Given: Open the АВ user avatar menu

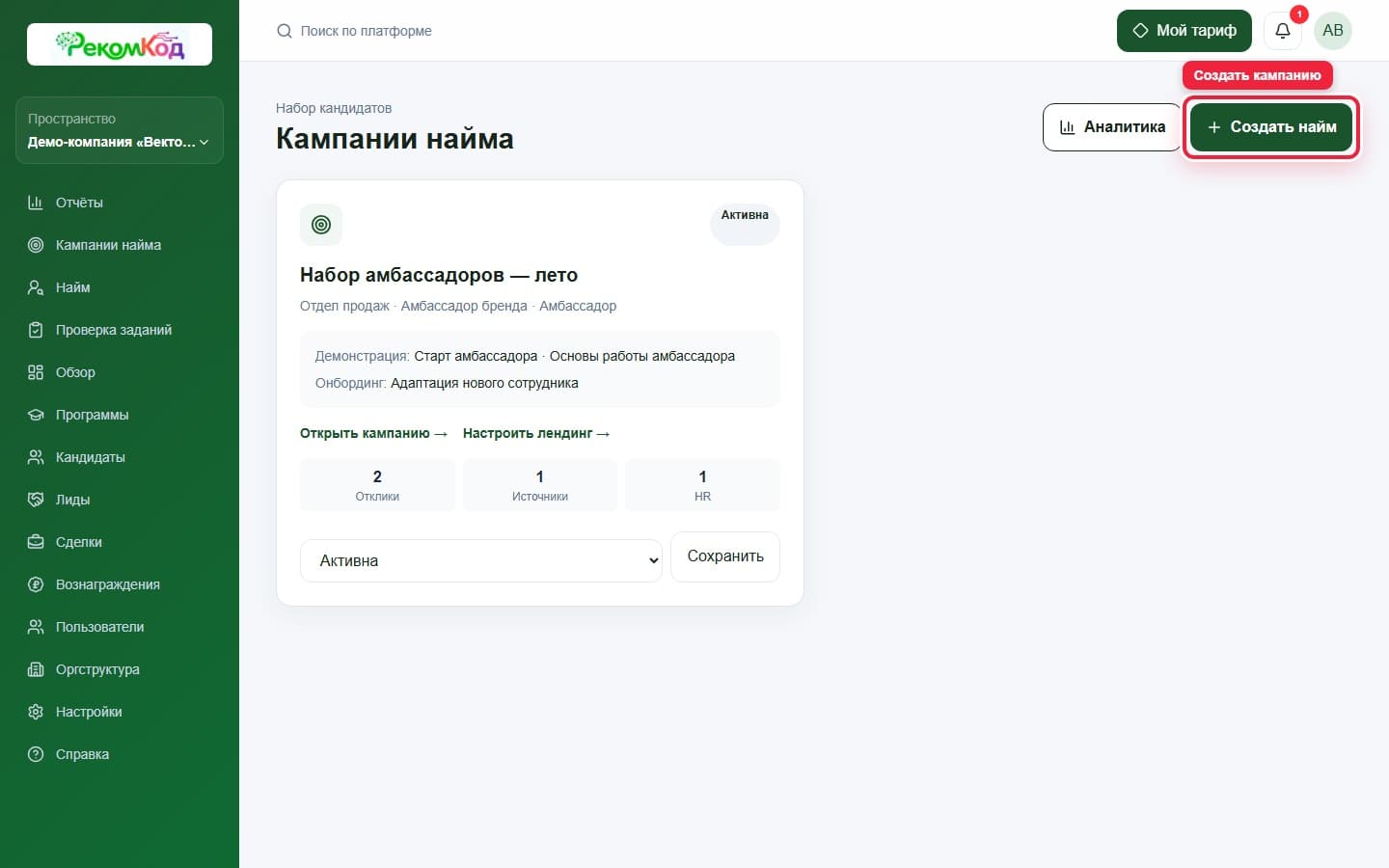Looking at the screenshot, I should click(1333, 31).
